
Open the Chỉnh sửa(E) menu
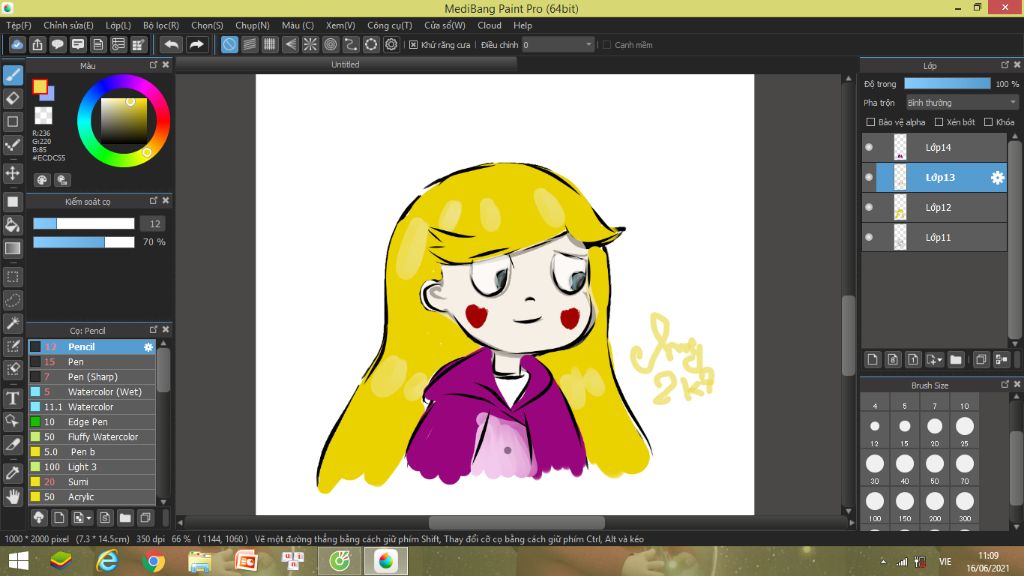69,25
